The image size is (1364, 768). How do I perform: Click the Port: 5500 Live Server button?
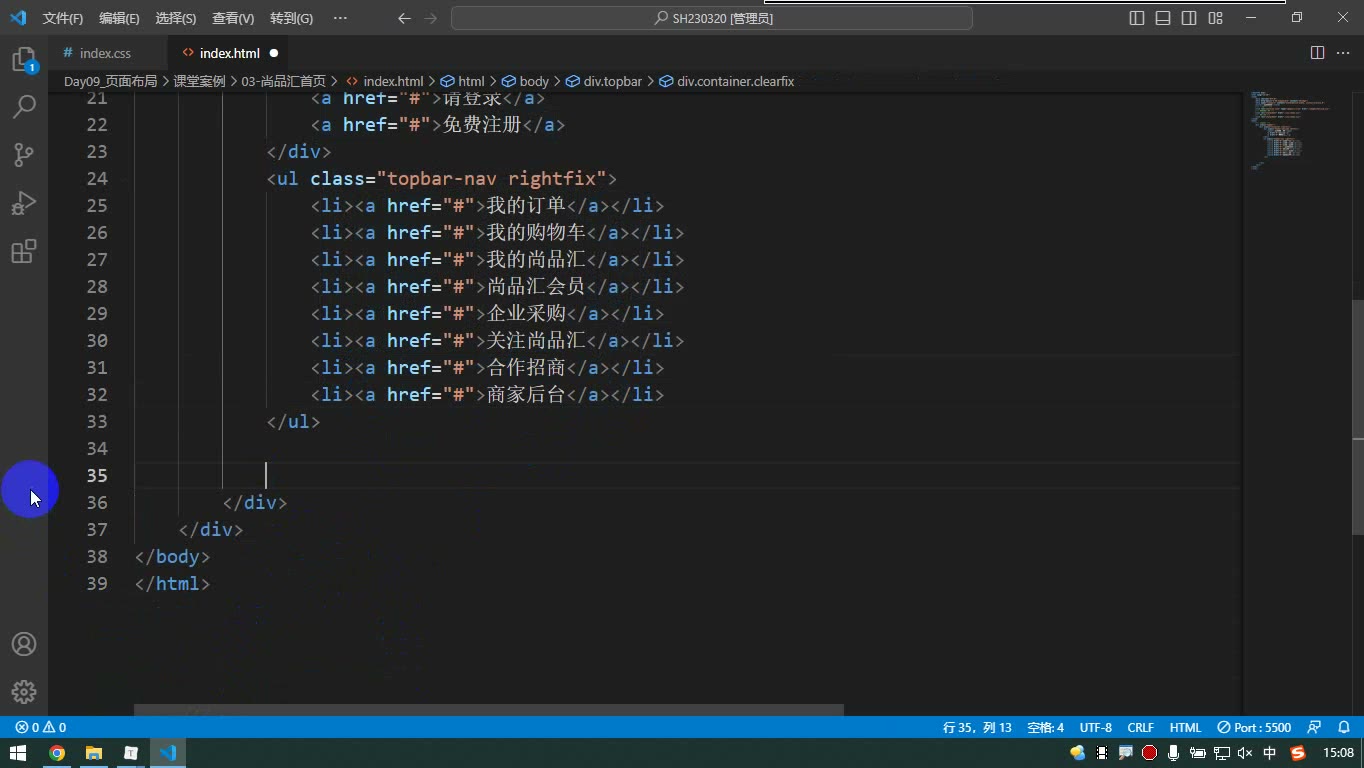1254,727
